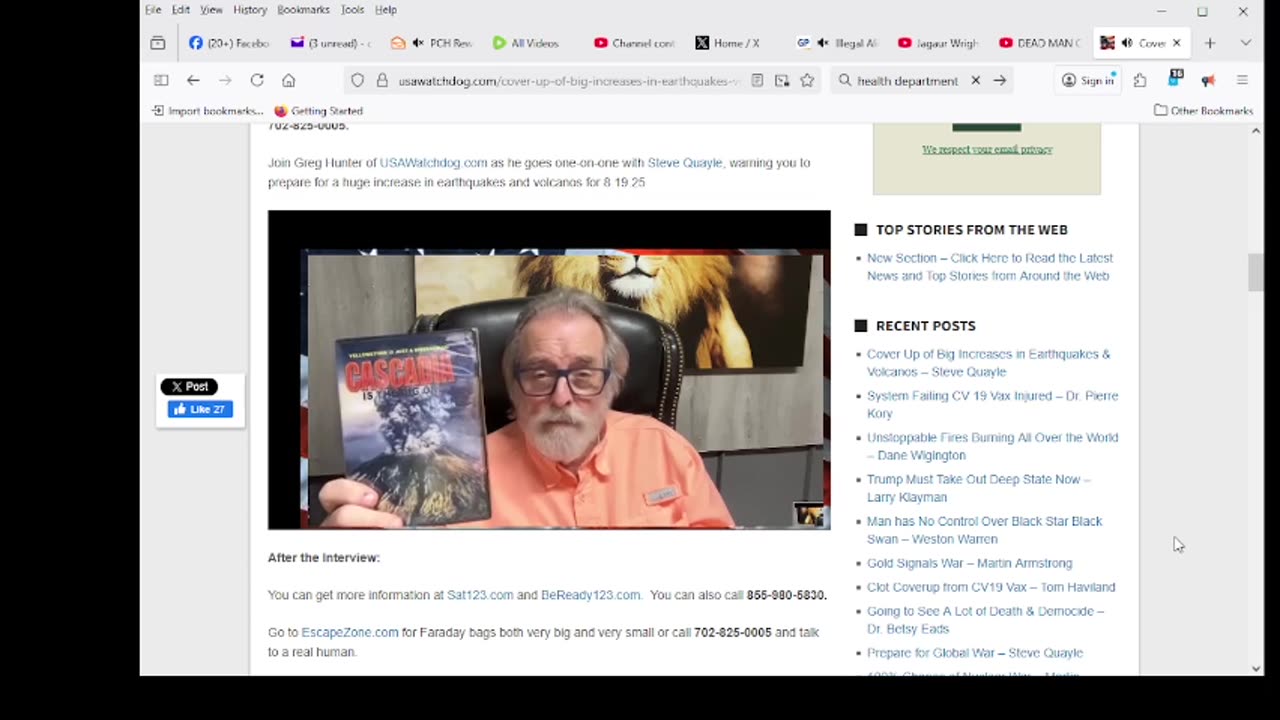The image size is (1280, 720).
Task: Open the Firefox application hamburger menu
Action: 1242,80
